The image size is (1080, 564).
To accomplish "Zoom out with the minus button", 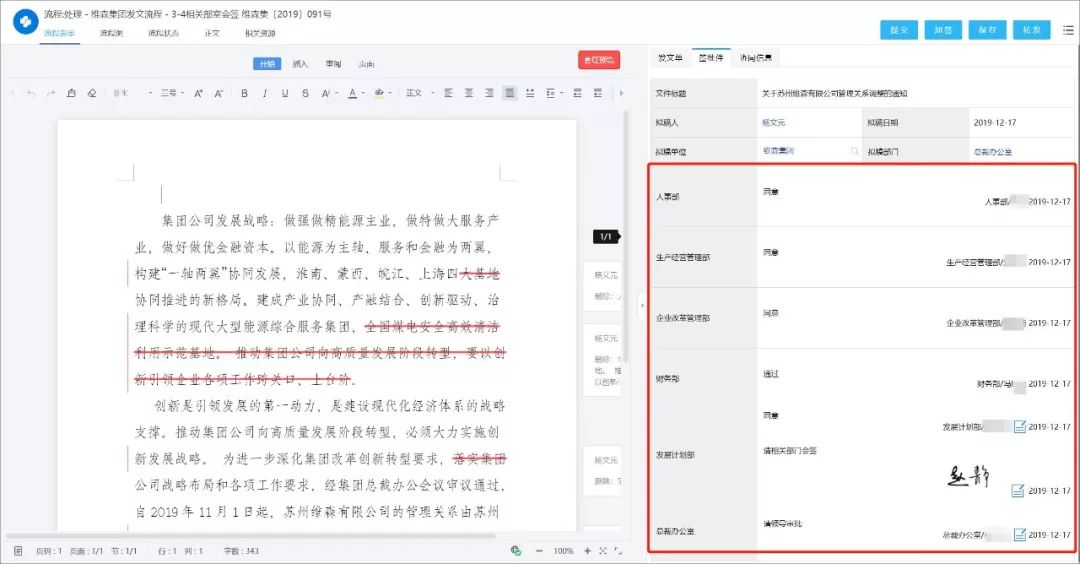I will pyautogui.click(x=539, y=551).
